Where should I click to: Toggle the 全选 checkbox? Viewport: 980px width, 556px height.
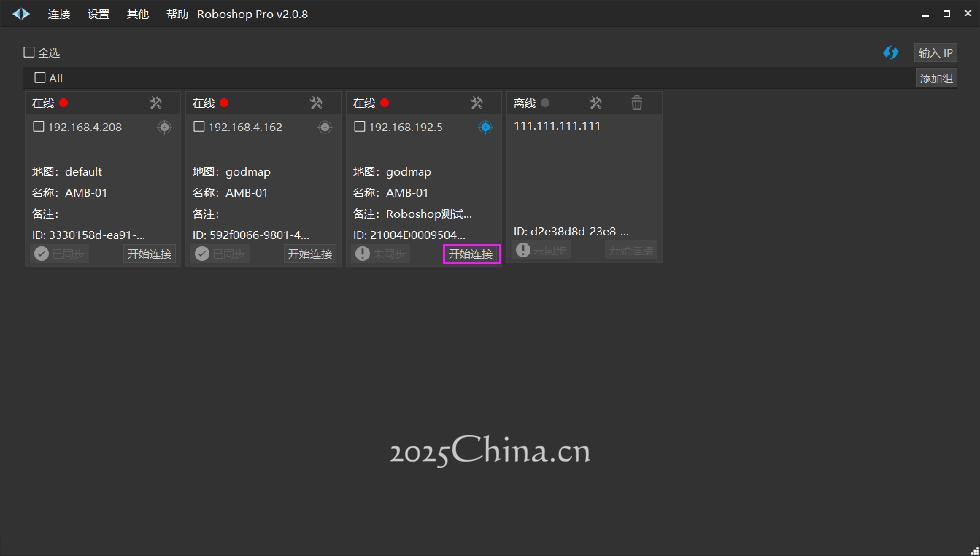29,53
